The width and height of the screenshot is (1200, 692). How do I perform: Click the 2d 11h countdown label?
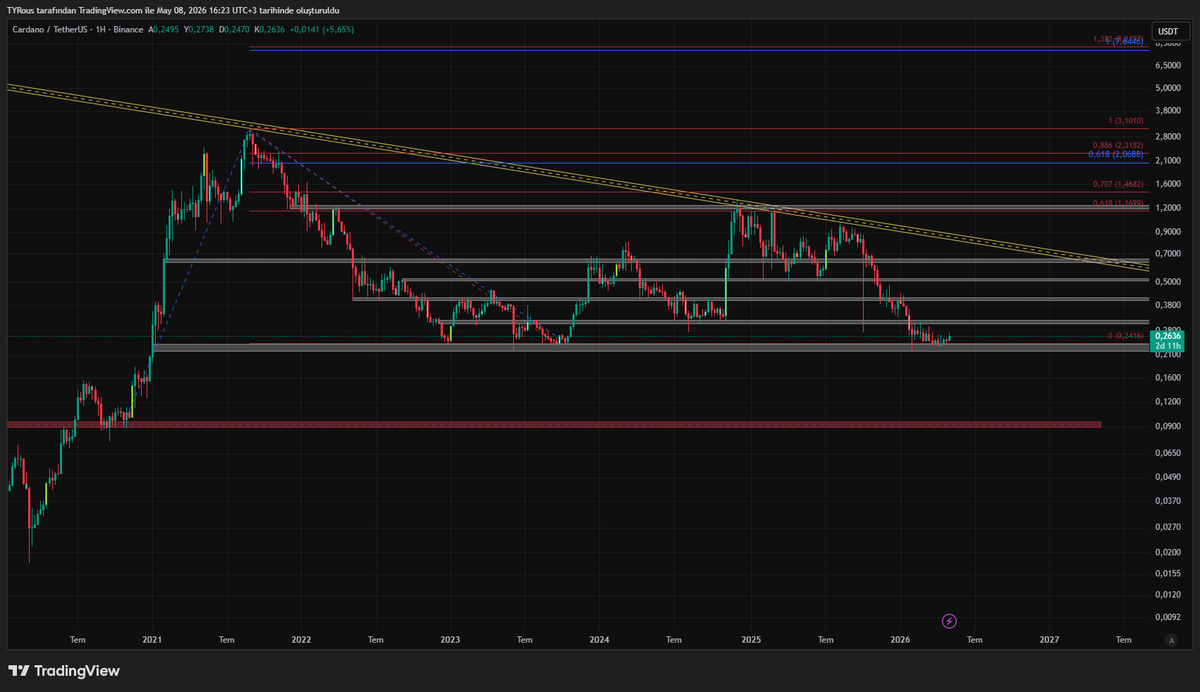coord(1167,345)
